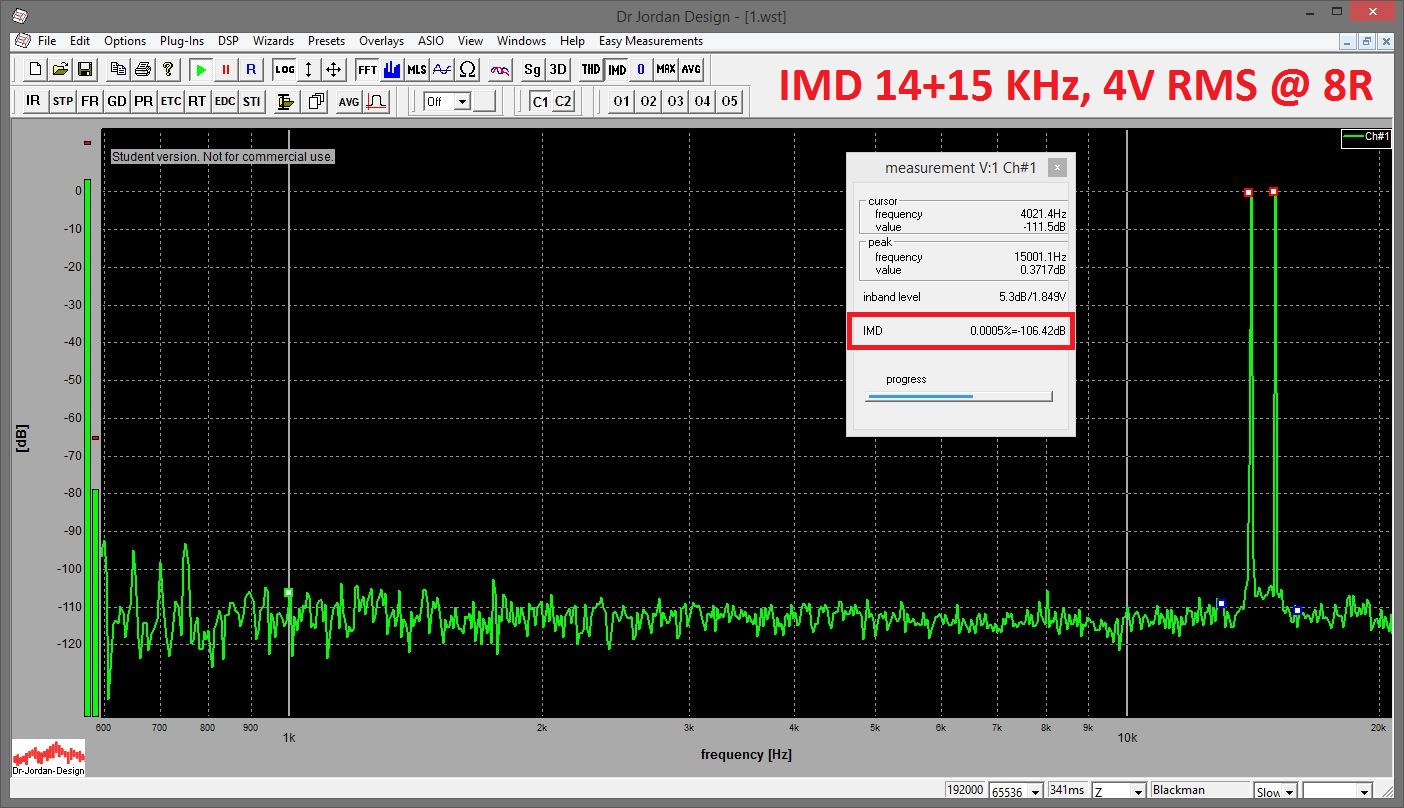Open the Easy Measurements menu

tap(650, 41)
